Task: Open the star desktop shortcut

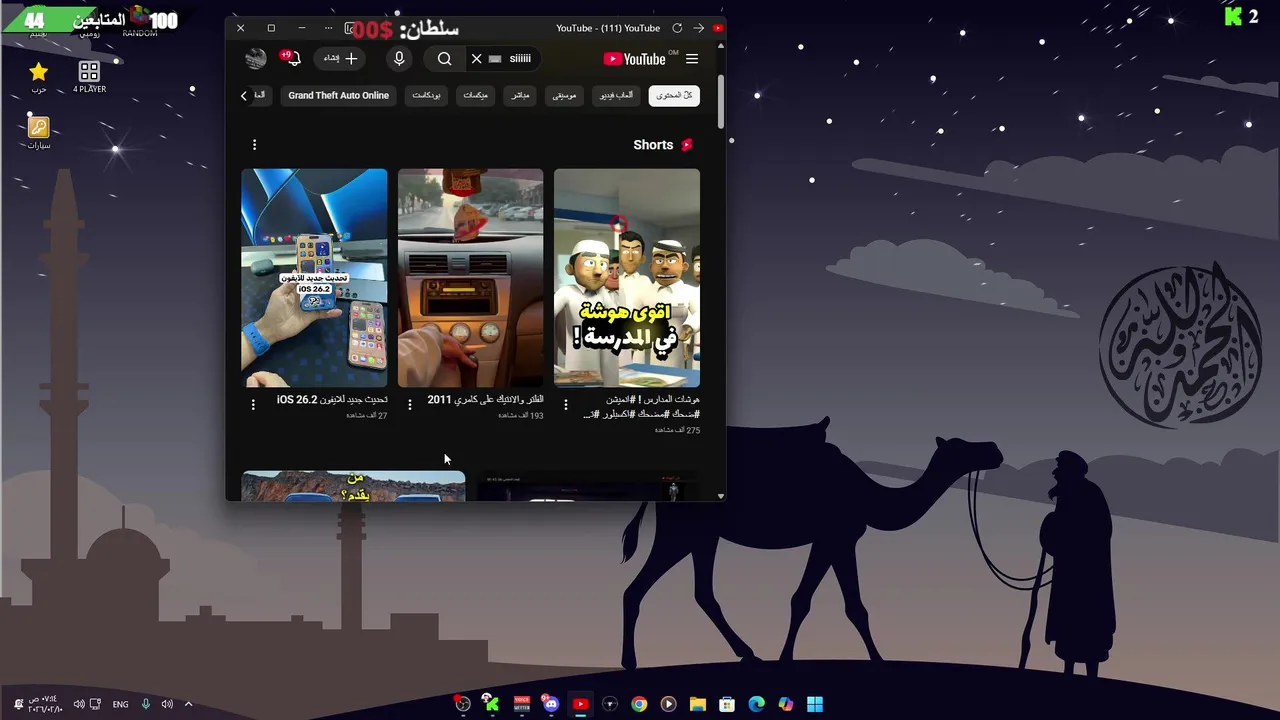Action: point(38,76)
